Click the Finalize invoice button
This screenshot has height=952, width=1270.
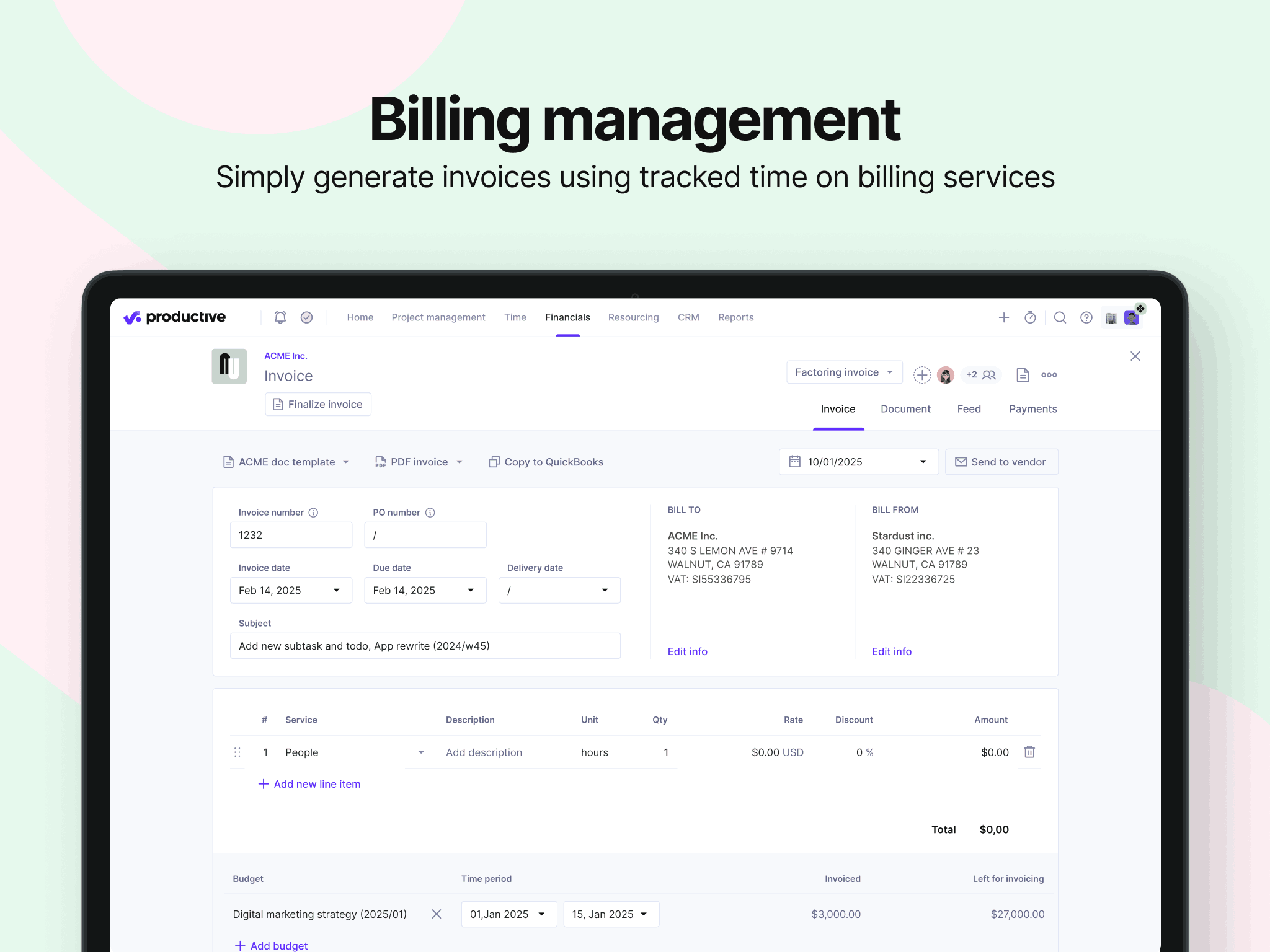(x=318, y=404)
